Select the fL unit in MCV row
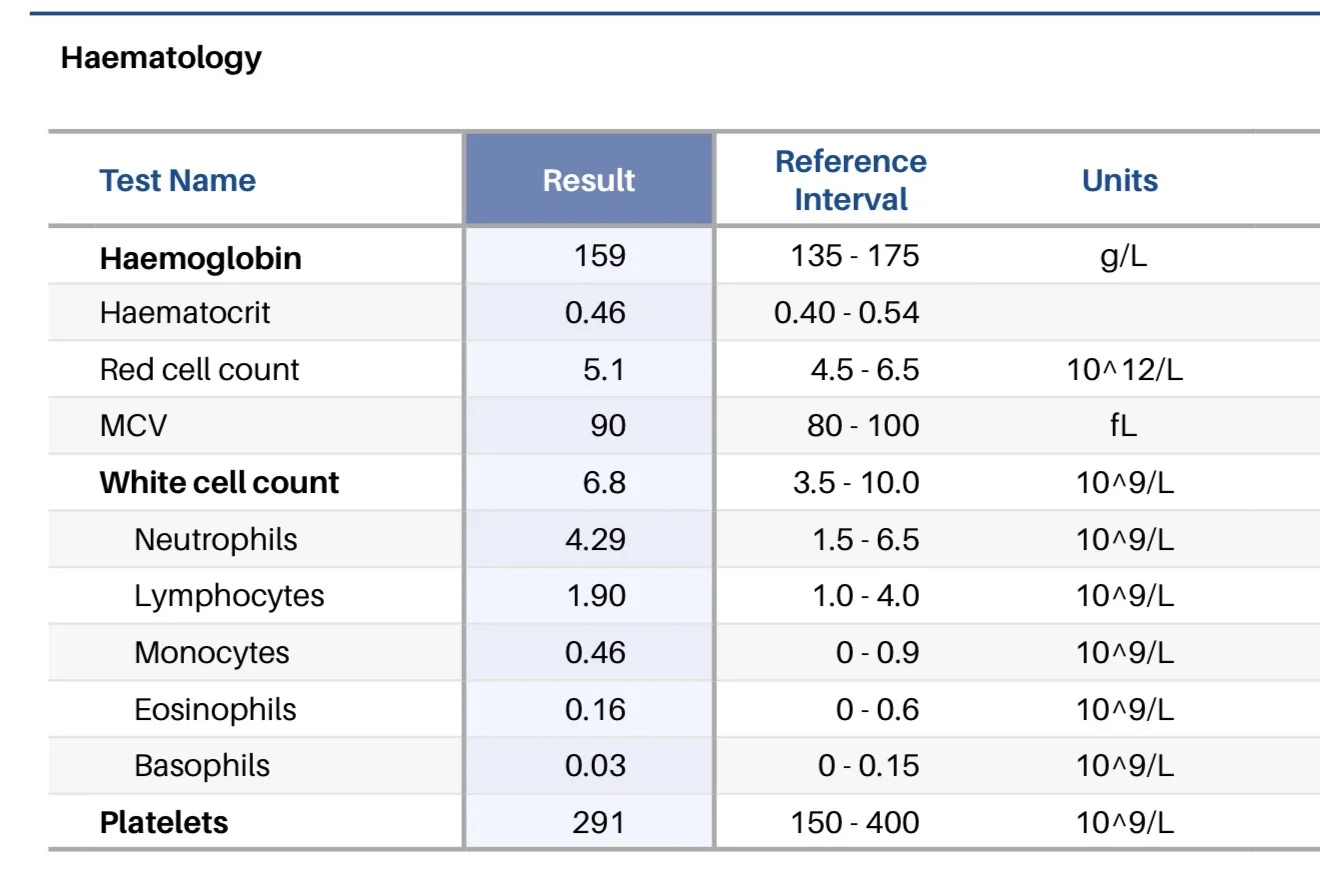 1123,426
